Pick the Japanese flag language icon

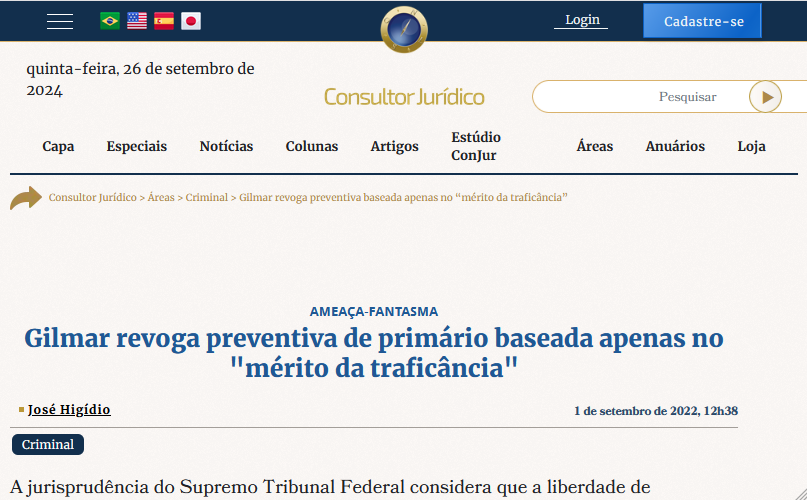tap(190, 21)
